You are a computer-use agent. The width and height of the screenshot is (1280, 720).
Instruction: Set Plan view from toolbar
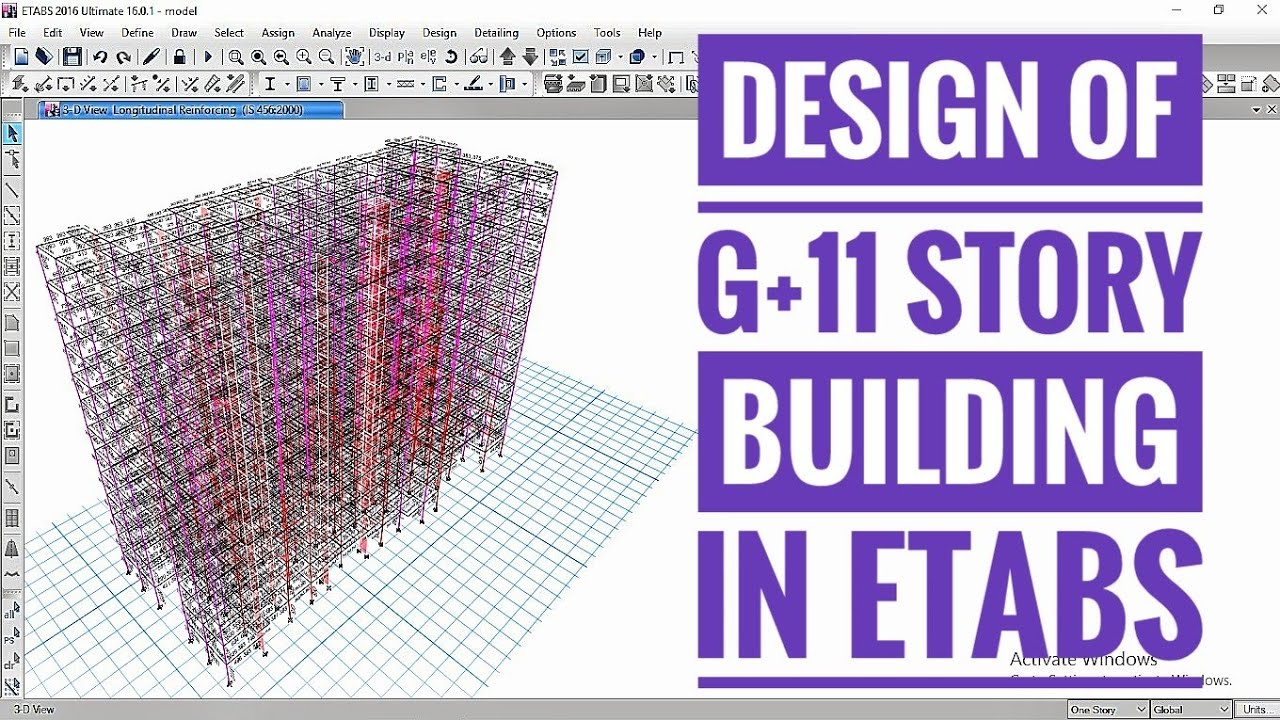tap(405, 57)
